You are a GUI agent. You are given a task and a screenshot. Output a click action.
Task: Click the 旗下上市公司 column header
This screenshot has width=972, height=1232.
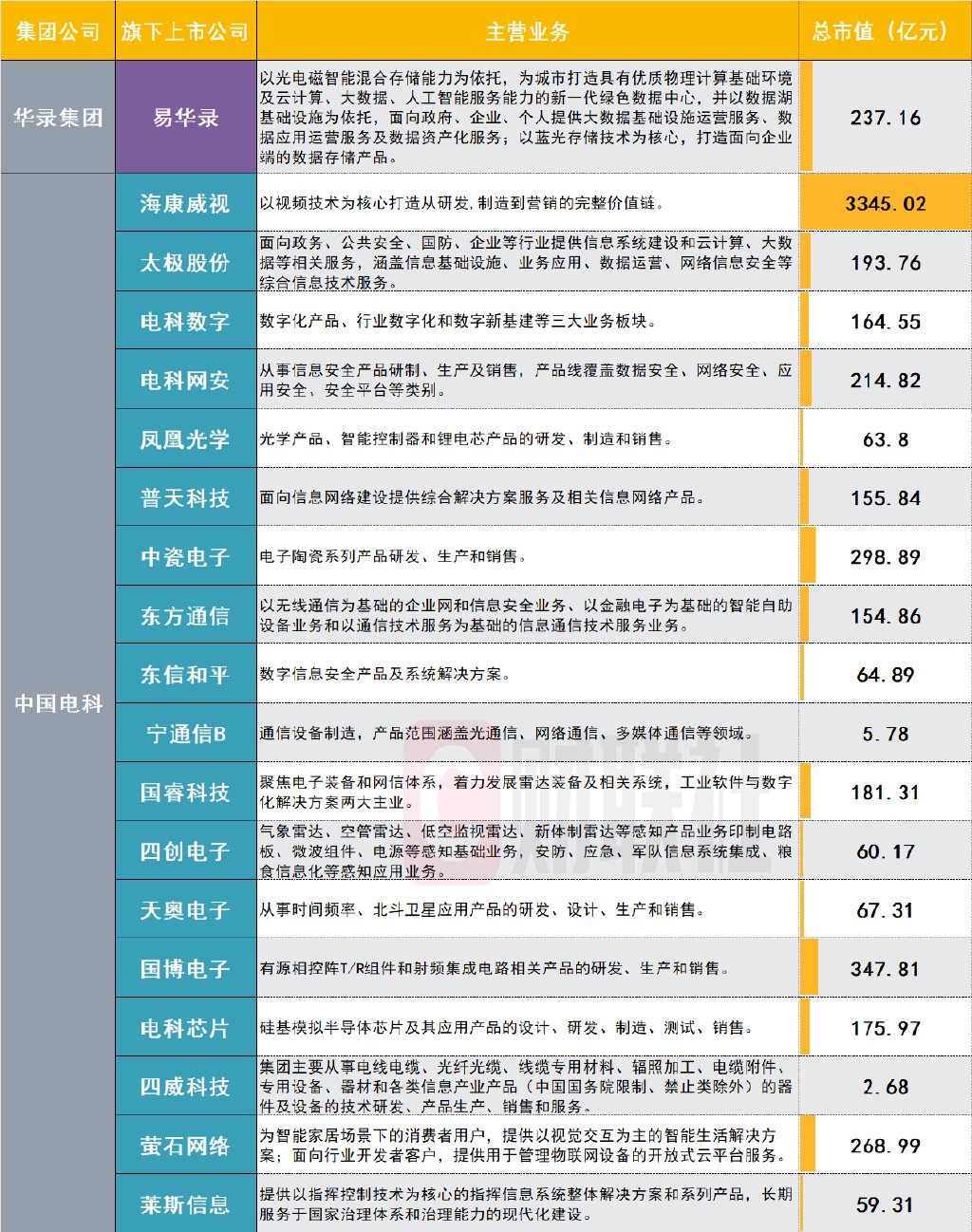(185, 28)
